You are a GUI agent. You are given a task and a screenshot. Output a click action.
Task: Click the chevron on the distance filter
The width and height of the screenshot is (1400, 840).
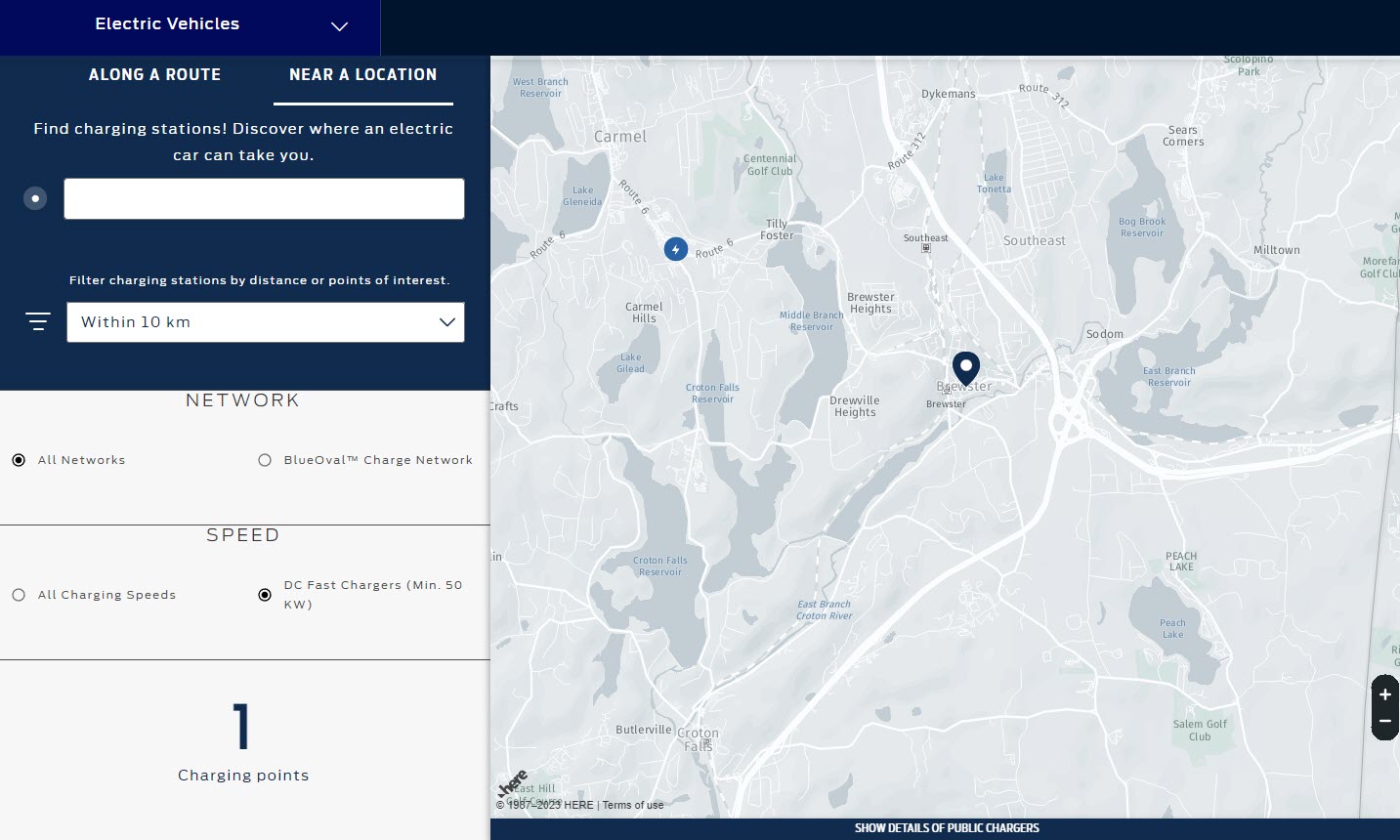[x=446, y=321]
